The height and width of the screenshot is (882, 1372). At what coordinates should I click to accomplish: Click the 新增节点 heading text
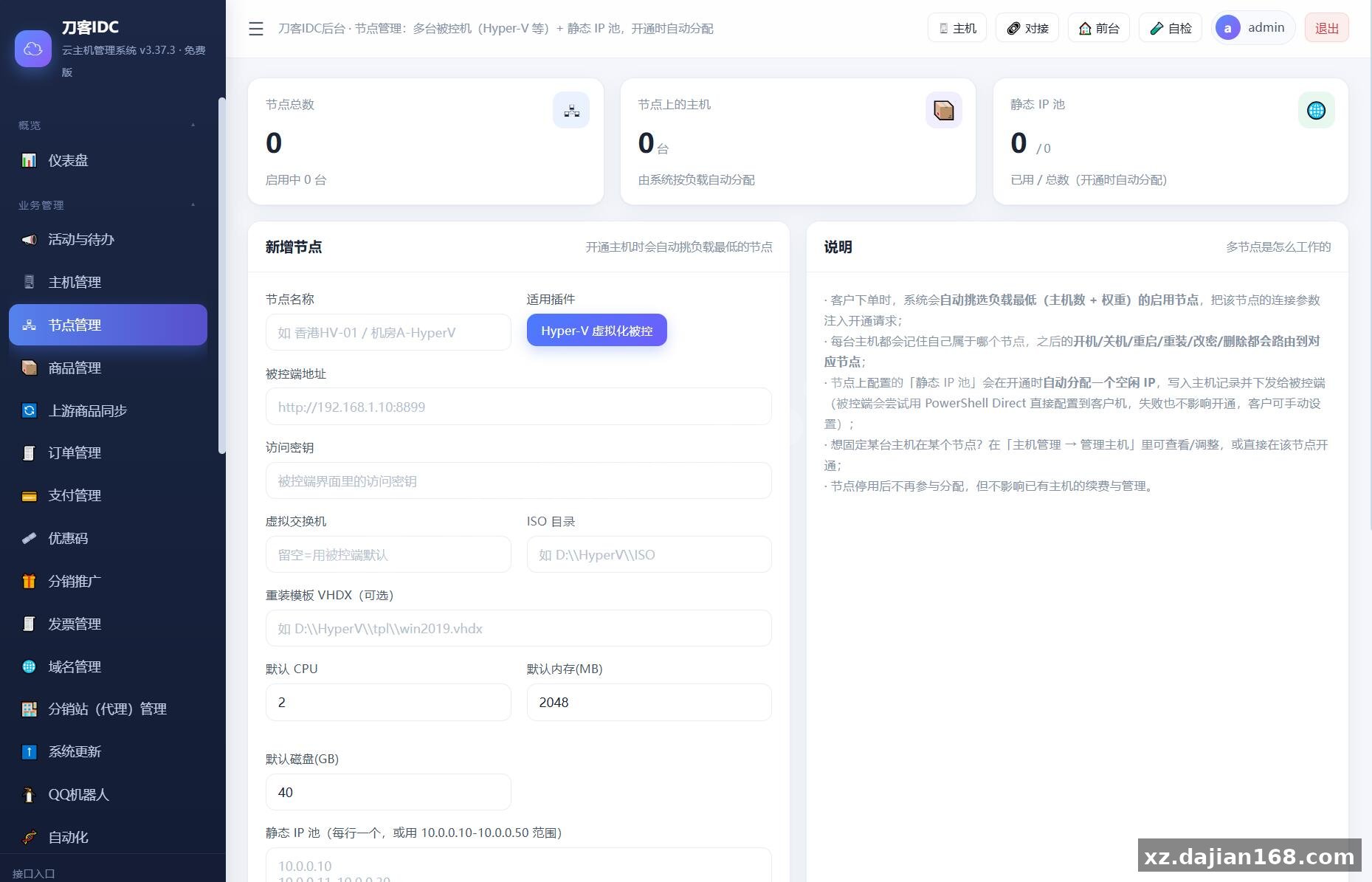294,247
